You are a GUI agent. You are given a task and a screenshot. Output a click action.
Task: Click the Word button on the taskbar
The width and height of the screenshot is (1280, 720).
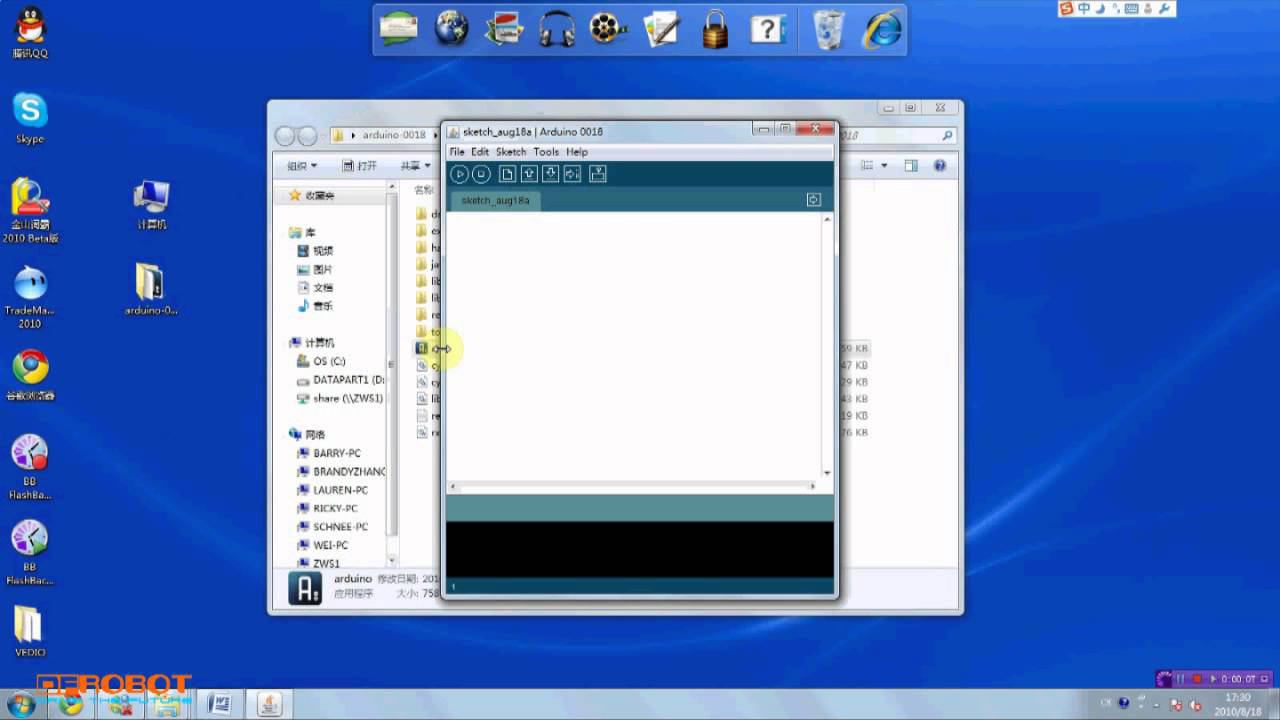[218, 704]
